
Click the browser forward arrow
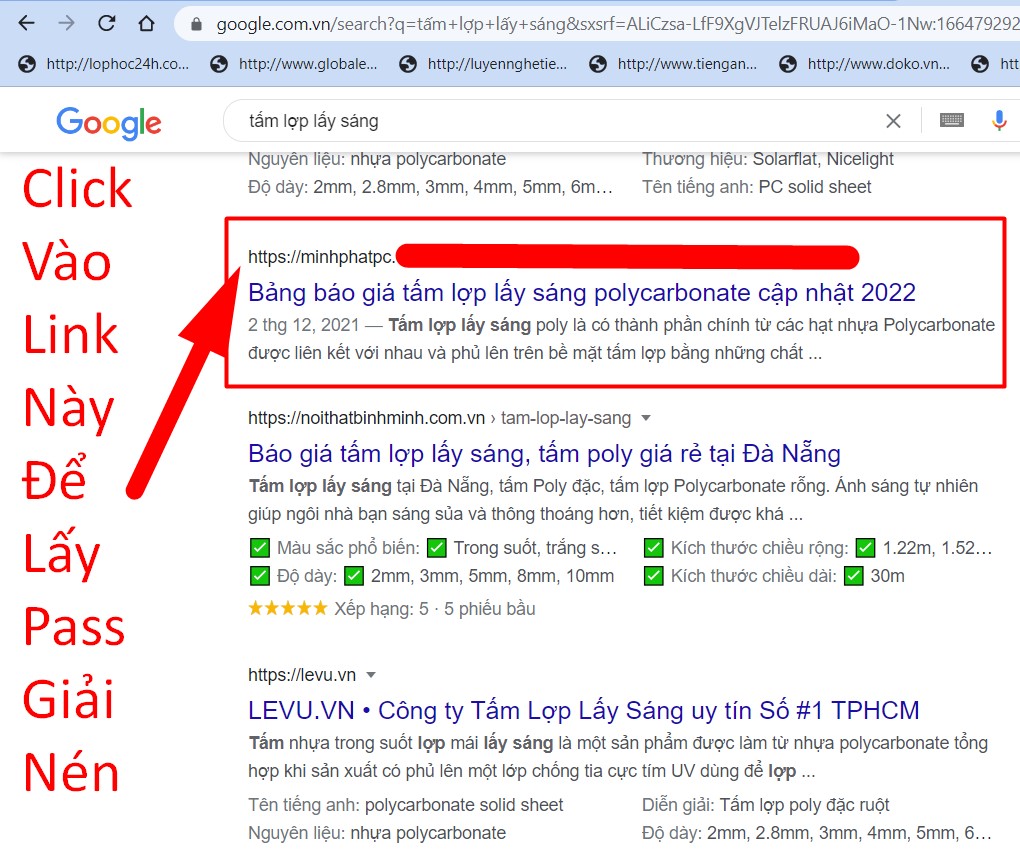66,23
